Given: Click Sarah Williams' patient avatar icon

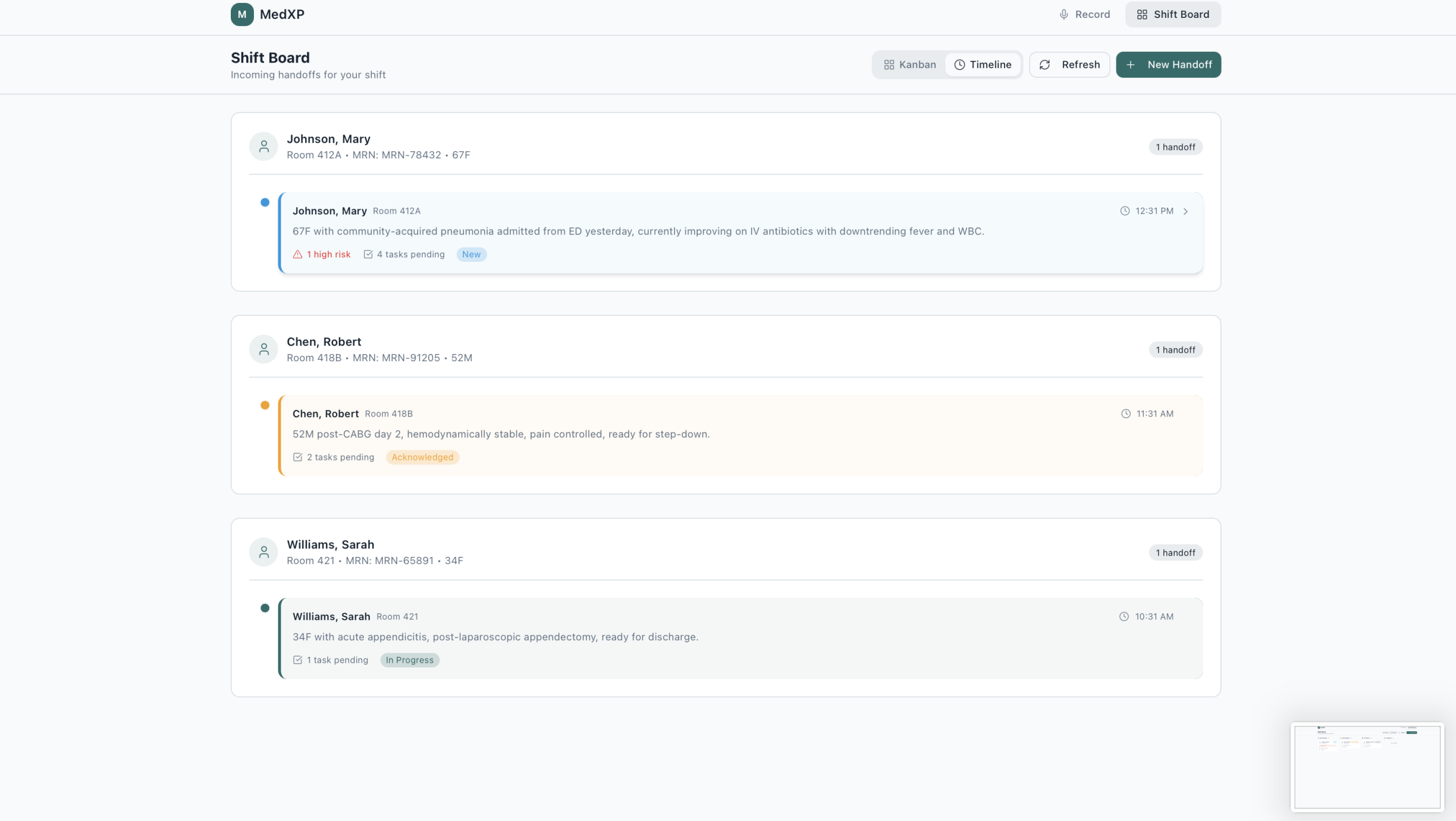Looking at the screenshot, I should click(x=263, y=552).
